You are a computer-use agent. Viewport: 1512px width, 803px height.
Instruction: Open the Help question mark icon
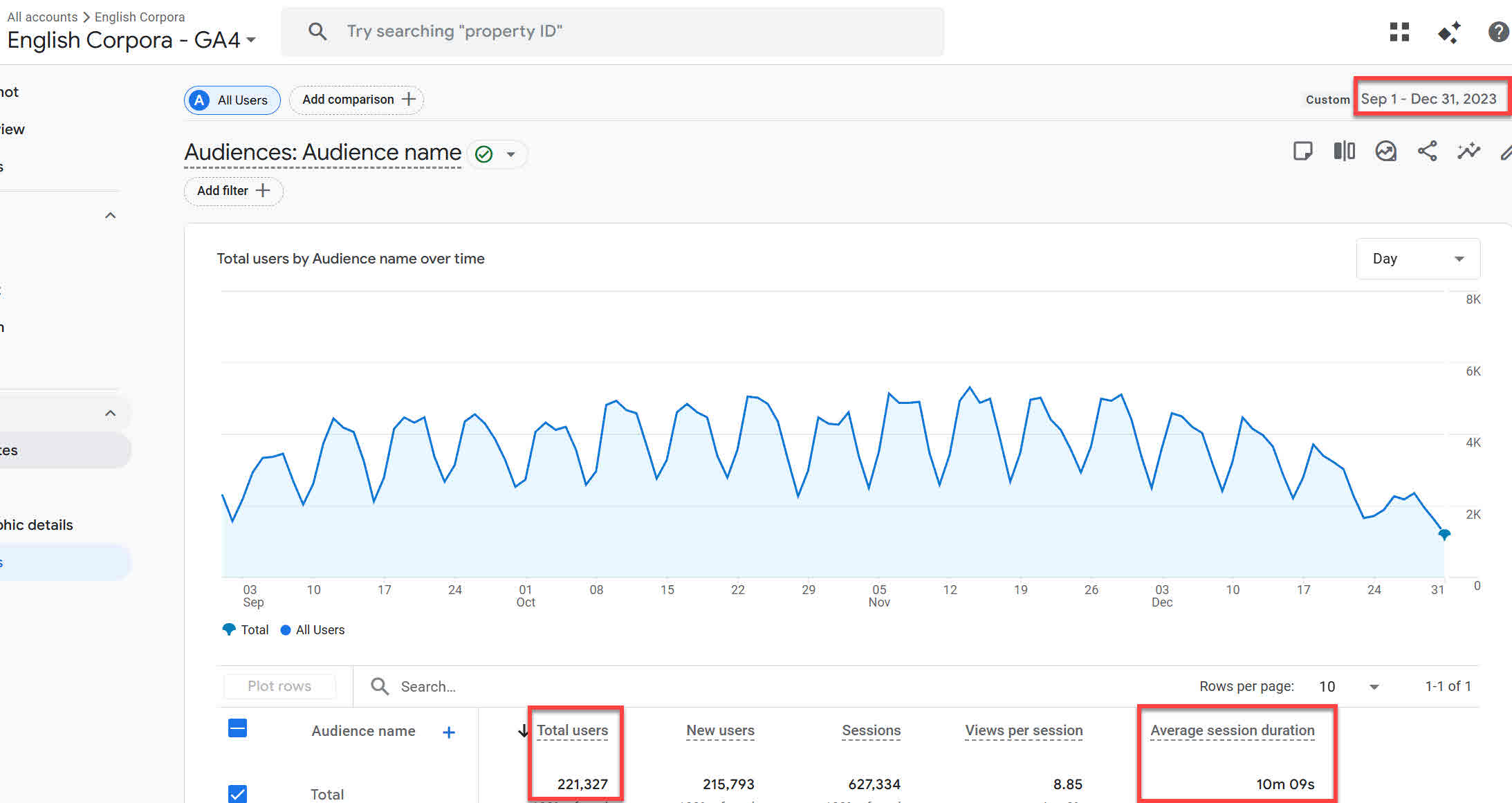point(1497,32)
